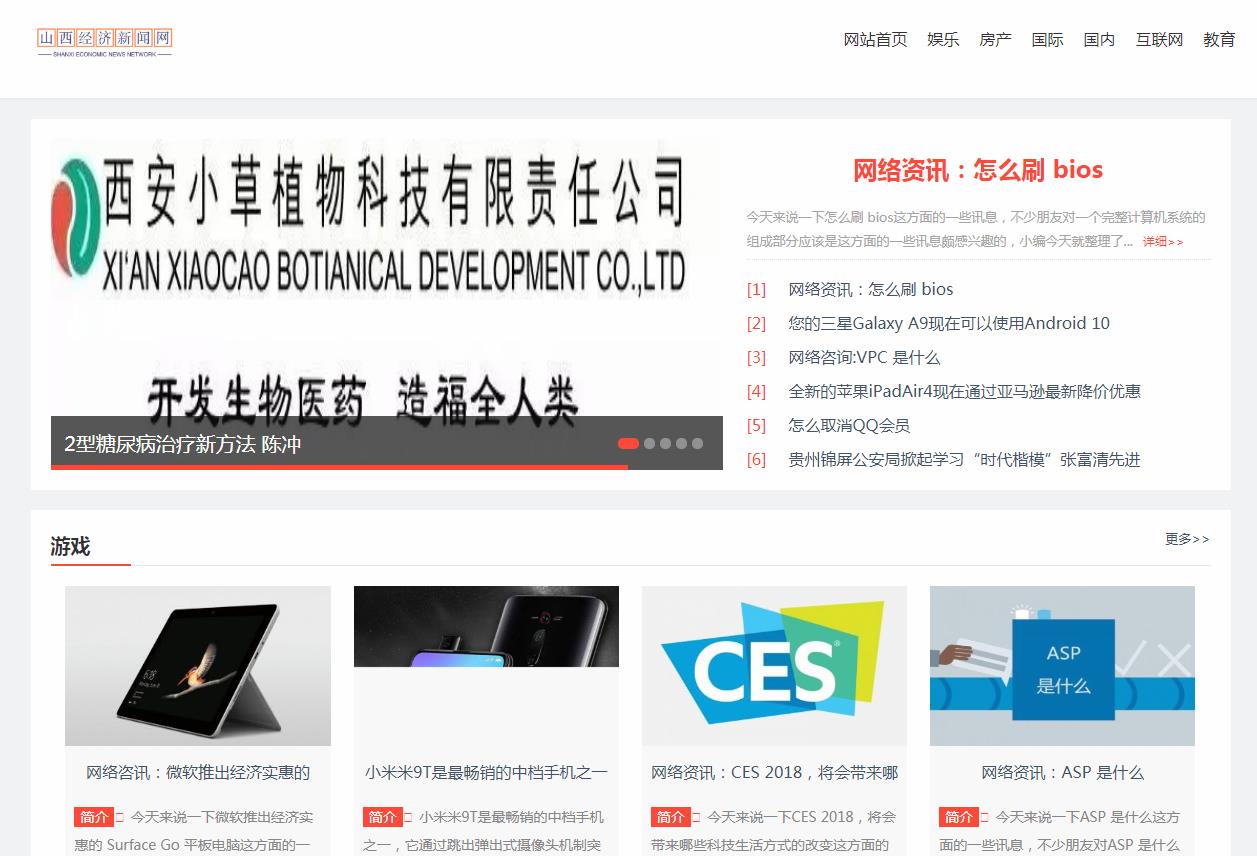
Task: Go to the 教育 section
Action: (1219, 40)
